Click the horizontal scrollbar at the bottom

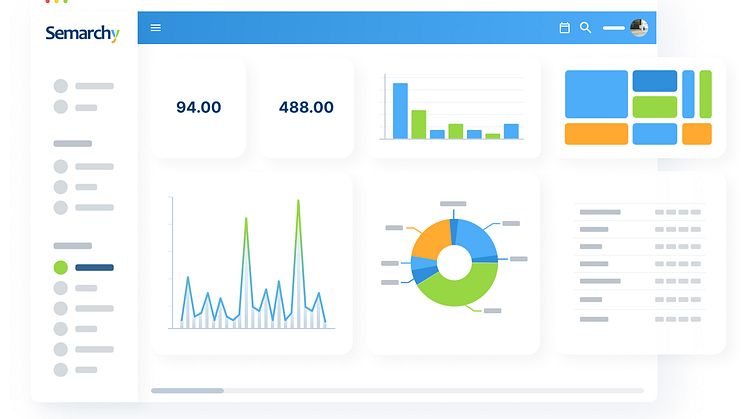click(x=188, y=390)
